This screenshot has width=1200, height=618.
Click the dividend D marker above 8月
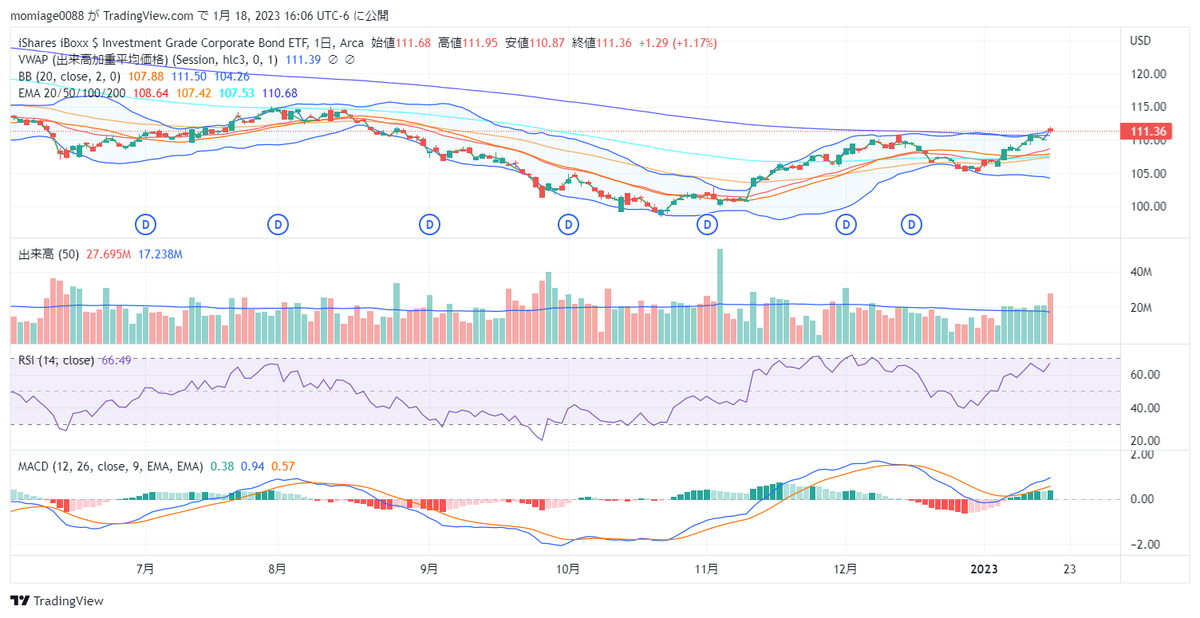[277, 224]
